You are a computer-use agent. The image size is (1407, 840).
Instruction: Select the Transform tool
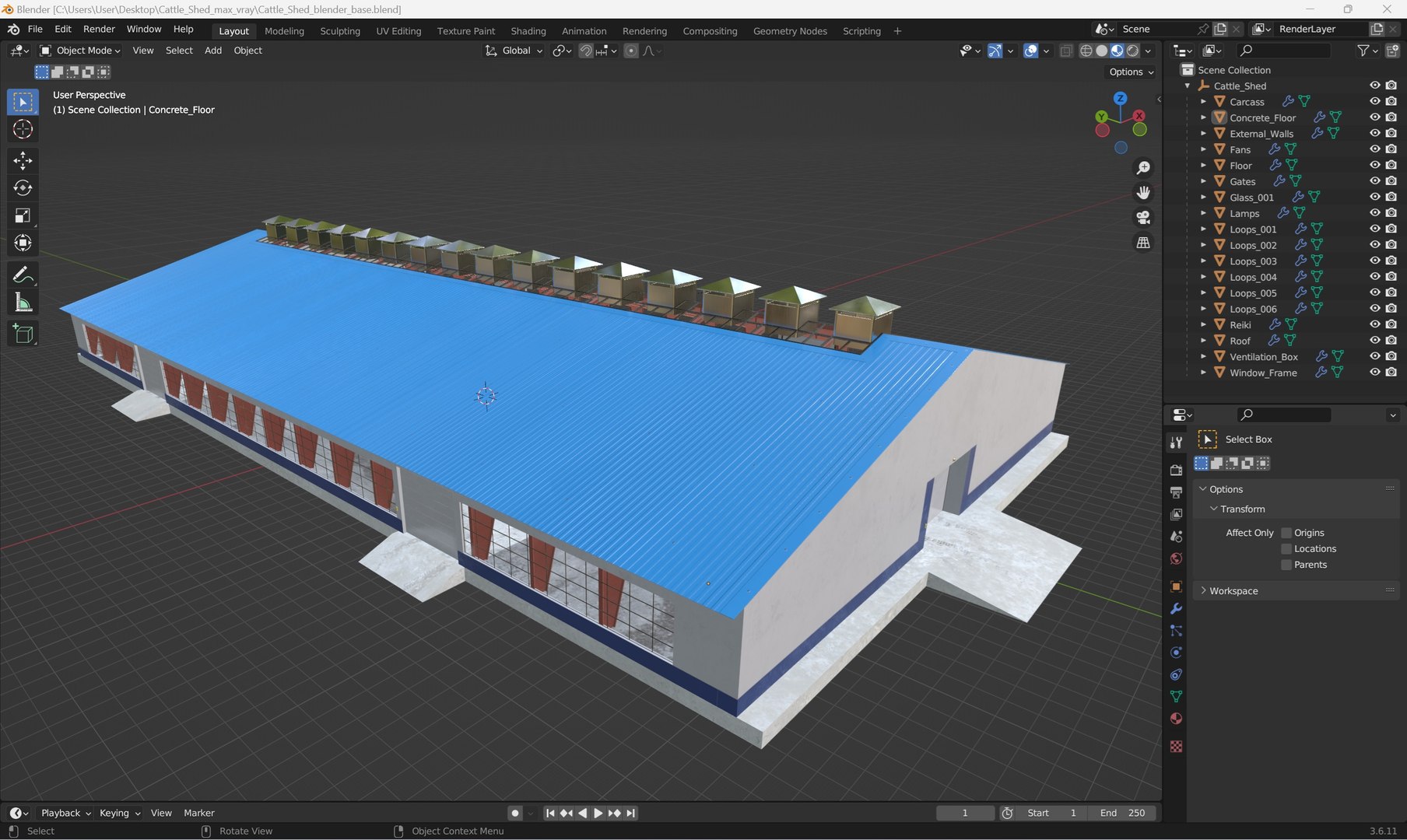23,243
